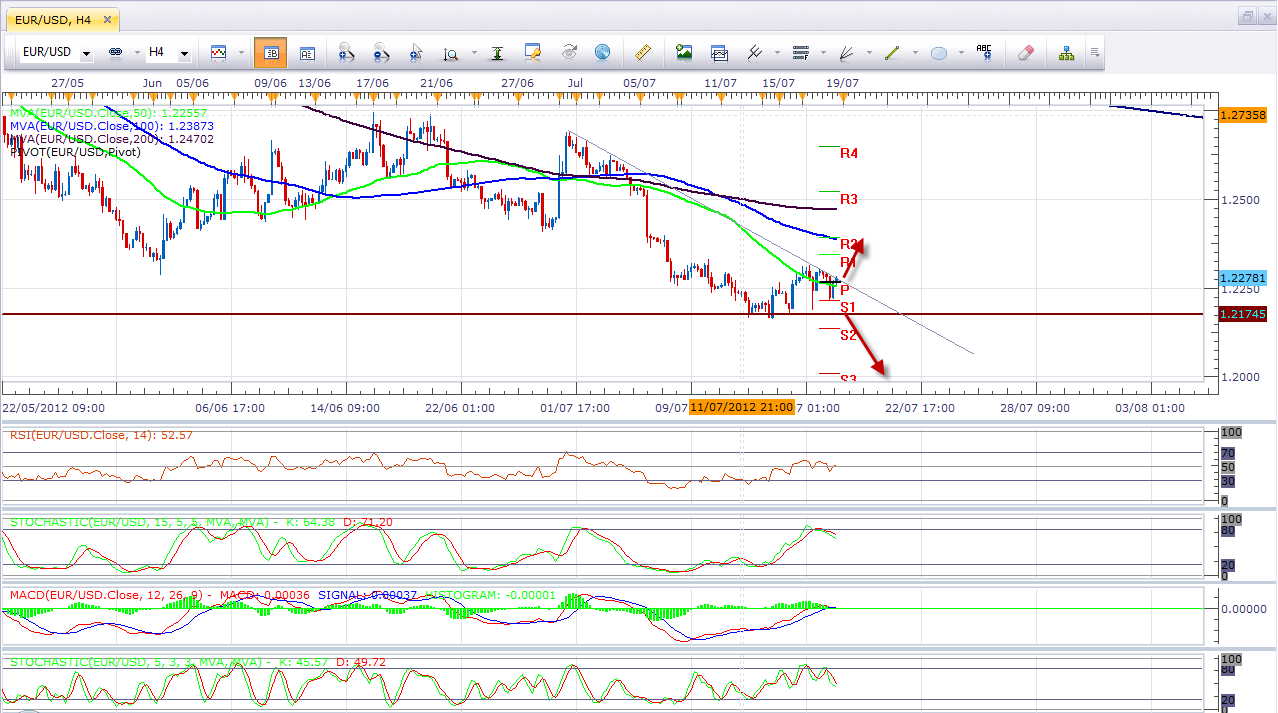Click the chart window template icon
1278x713 pixels.
click(719, 52)
